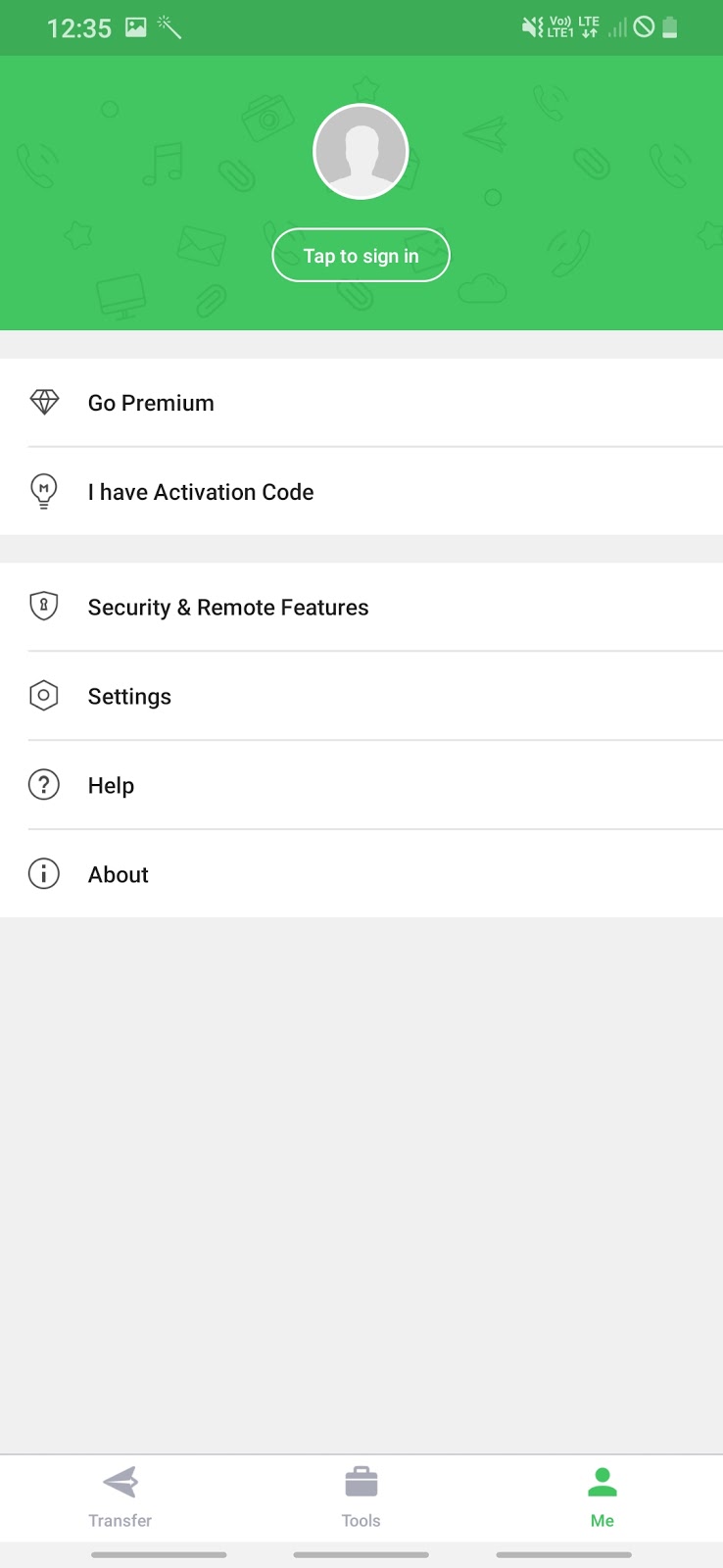
Task: Tap the info circle About icon
Action: click(44, 874)
